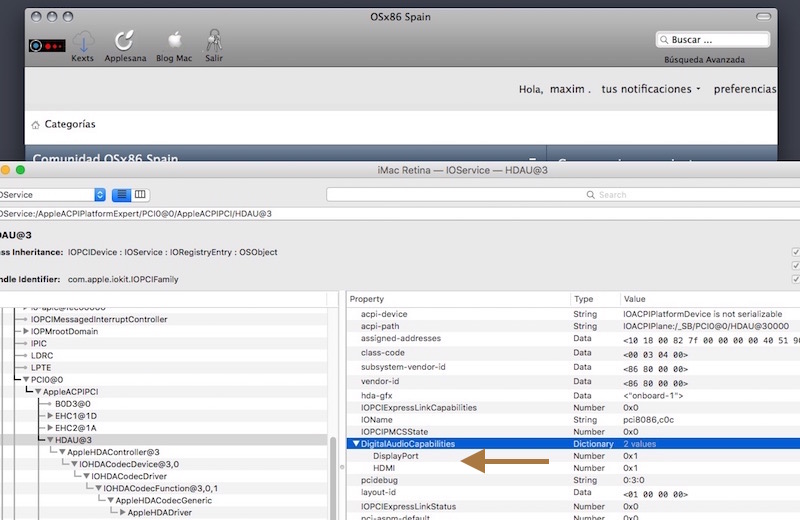Click the Categorías home icon
800x520 pixels.
pos(35,125)
